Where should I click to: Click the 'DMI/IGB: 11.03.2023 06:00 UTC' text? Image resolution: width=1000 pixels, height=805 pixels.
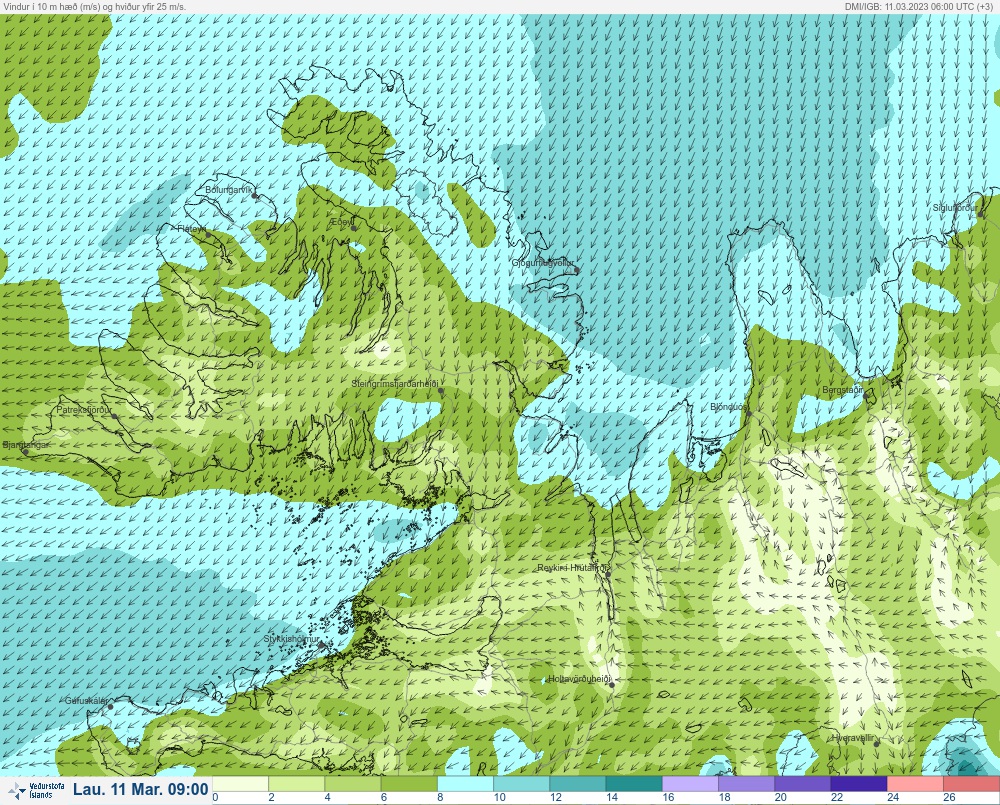point(909,6)
